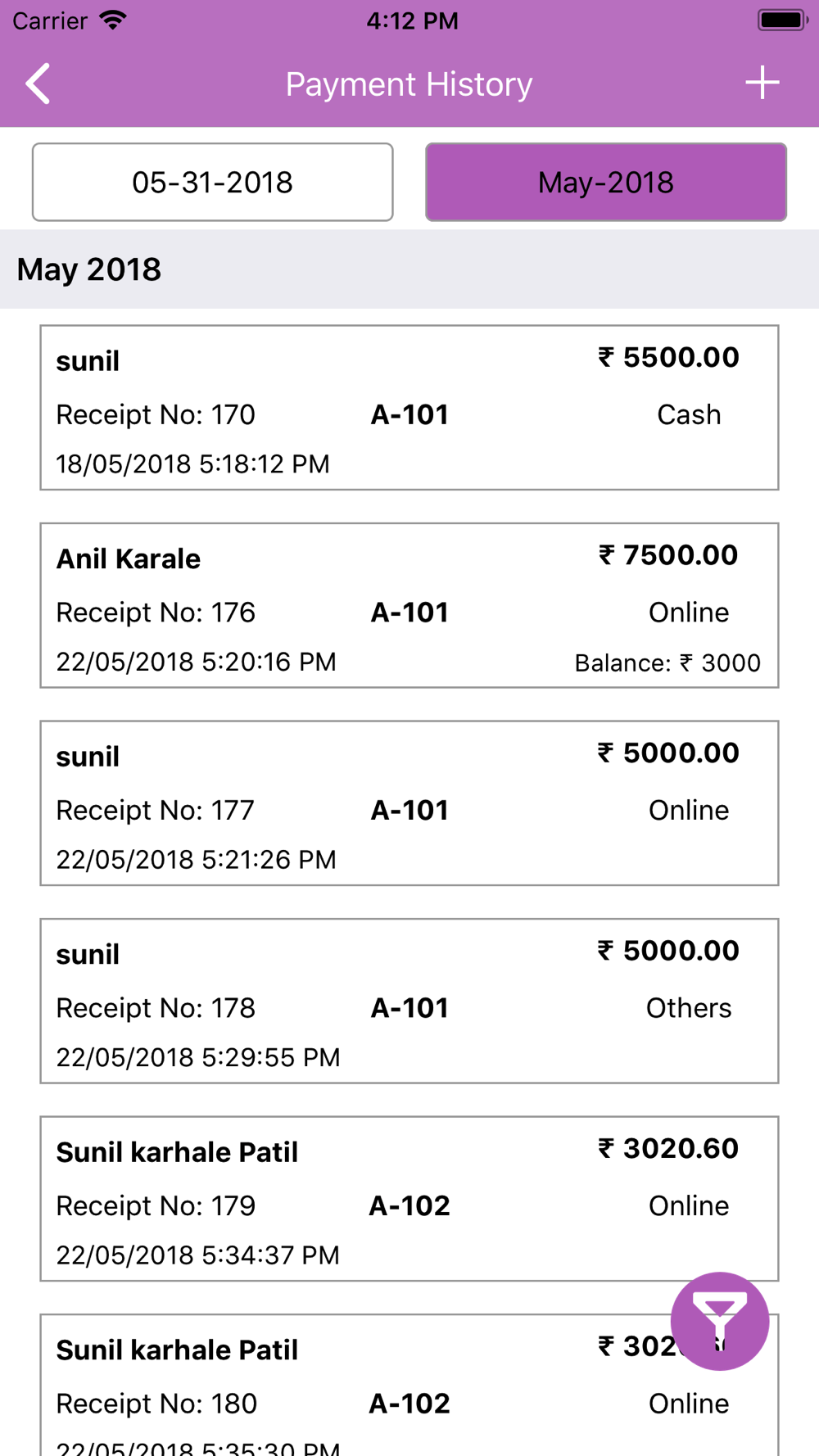This screenshot has width=819, height=1456.
Task: Open Sunil karhale Patil Receipt 179
Action: 409,1199
